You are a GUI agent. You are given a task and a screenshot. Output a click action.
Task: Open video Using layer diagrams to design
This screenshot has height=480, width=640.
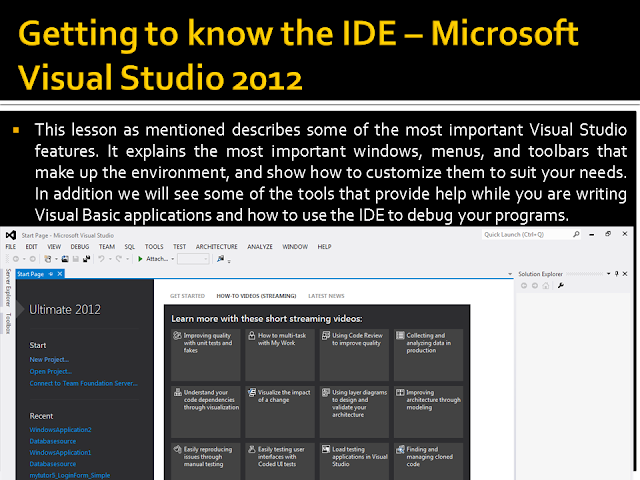click(354, 412)
